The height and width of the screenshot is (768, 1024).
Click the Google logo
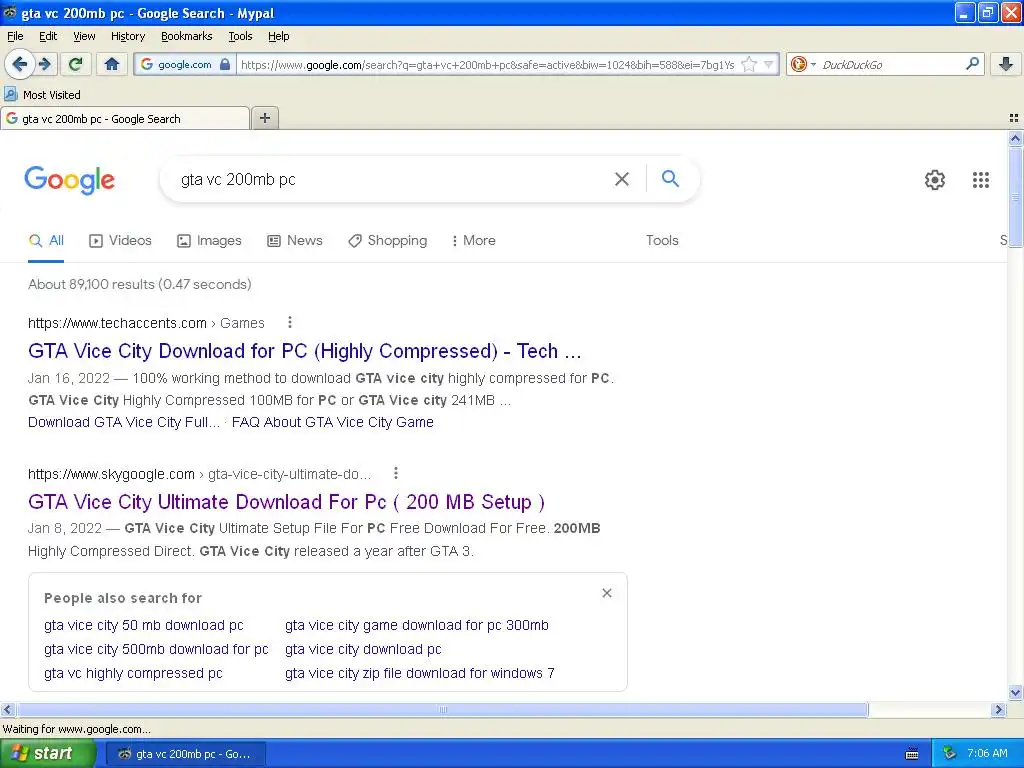(70, 180)
